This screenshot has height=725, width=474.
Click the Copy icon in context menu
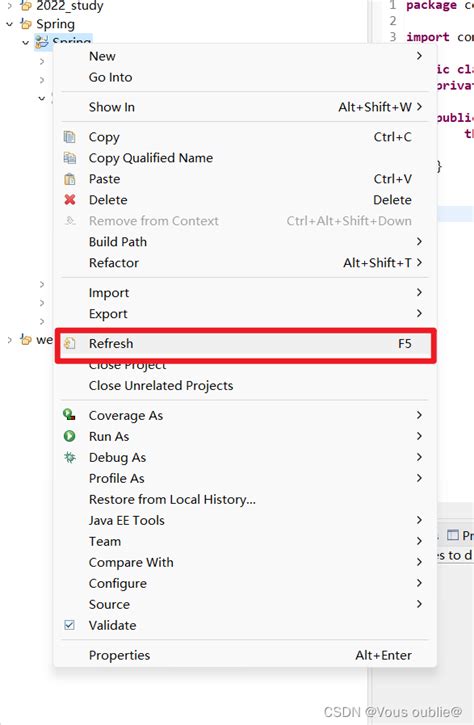click(x=69, y=137)
